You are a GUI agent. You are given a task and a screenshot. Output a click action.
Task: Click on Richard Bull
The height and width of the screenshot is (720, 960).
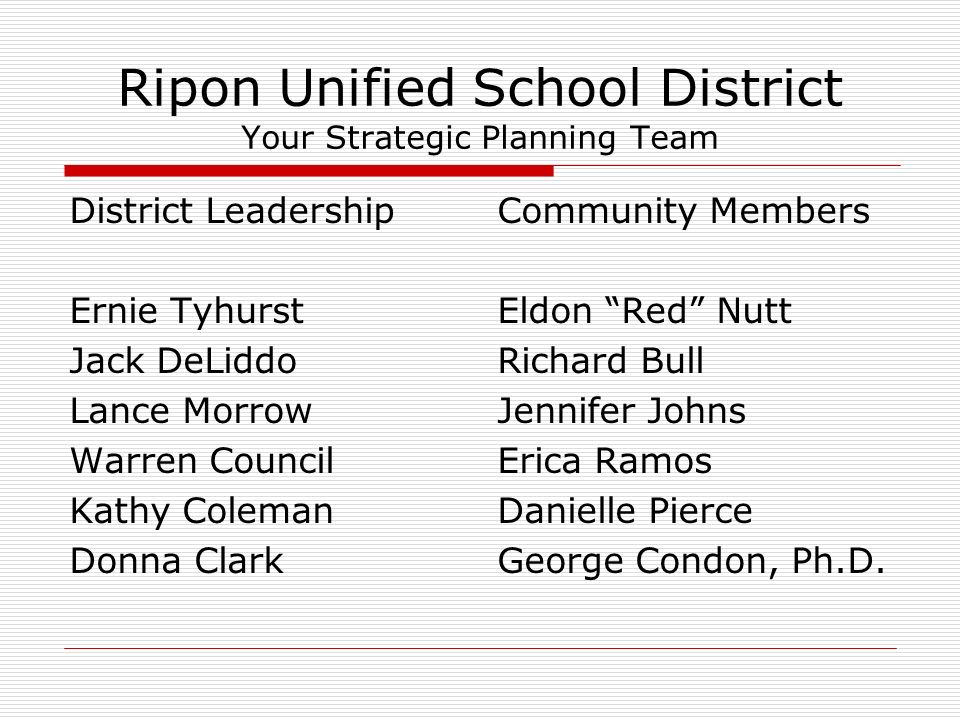click(x=601, y=361)
